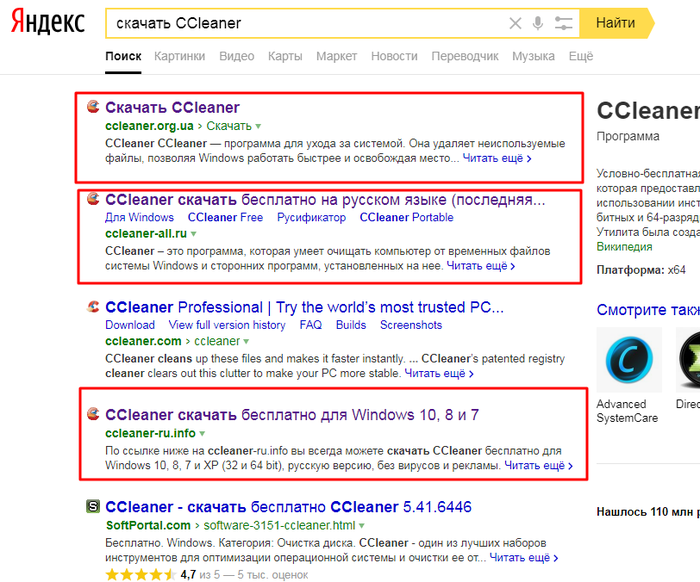
Task: Click Advanced SystemCare caption
Action: [x=627, y=411]
